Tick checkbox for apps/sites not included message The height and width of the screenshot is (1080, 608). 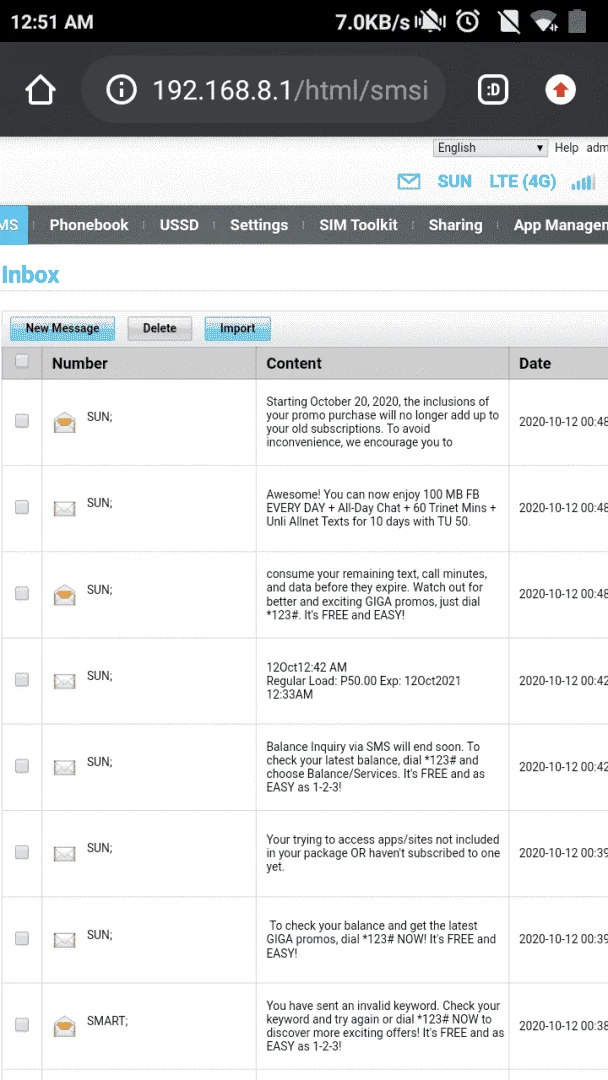[22, 852]
